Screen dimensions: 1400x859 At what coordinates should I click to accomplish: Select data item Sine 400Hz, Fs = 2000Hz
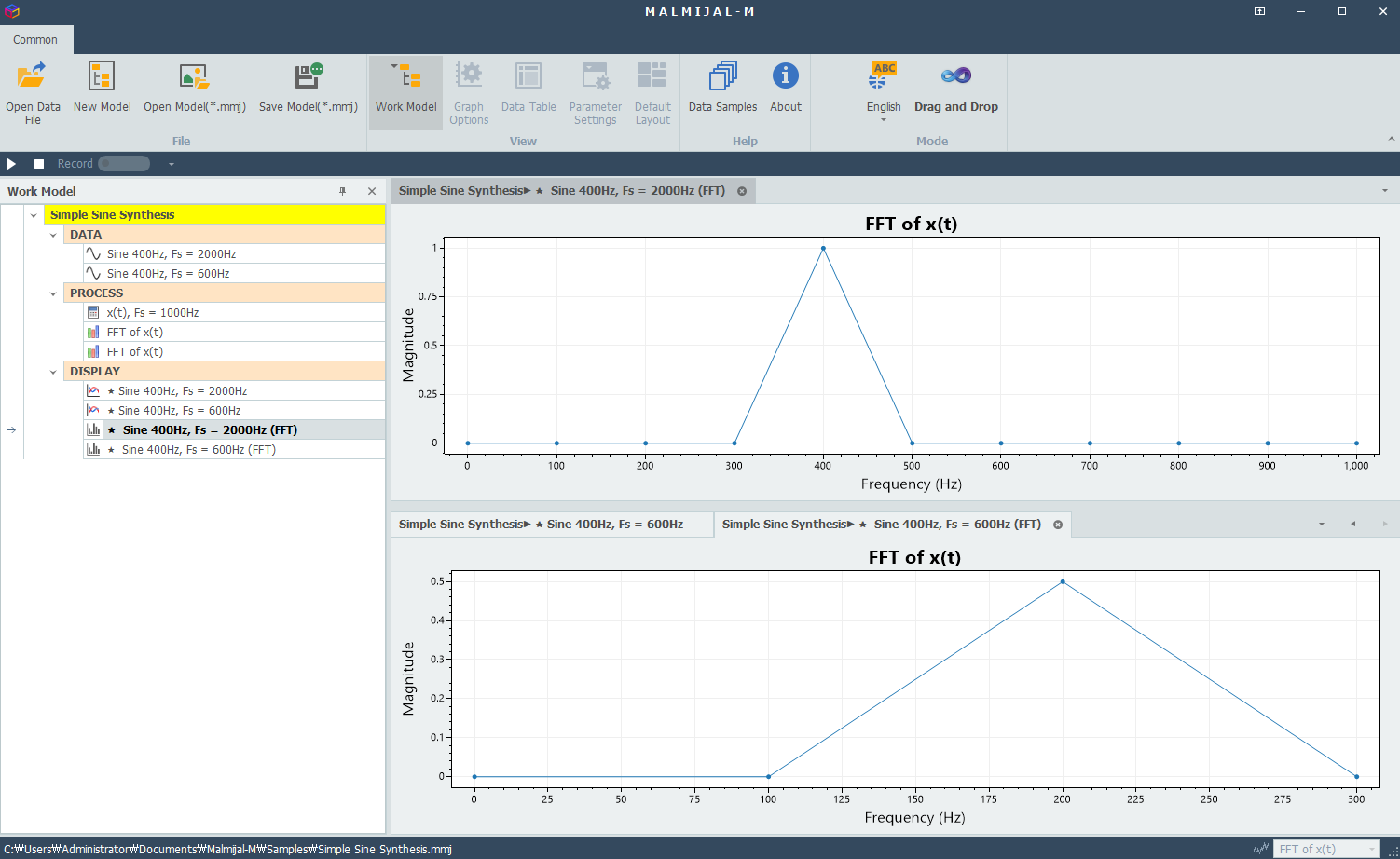point(234,253)
